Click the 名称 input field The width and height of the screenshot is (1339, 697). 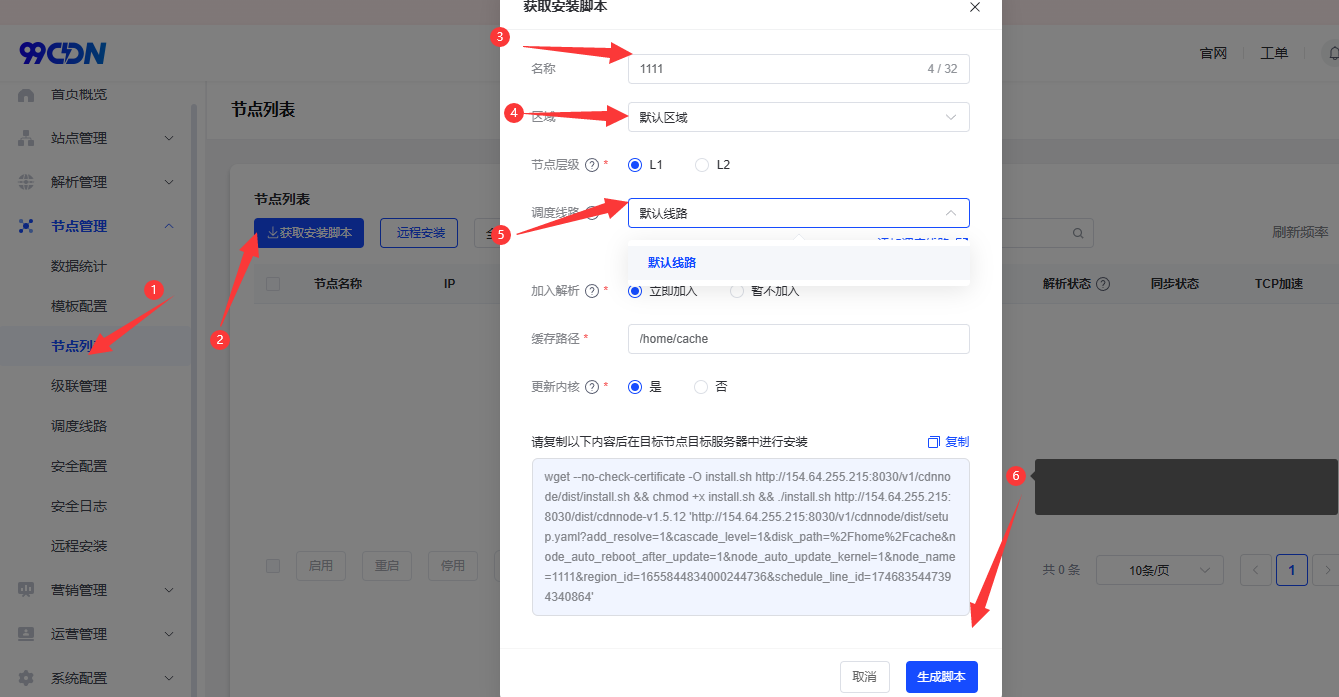[799, 69]
